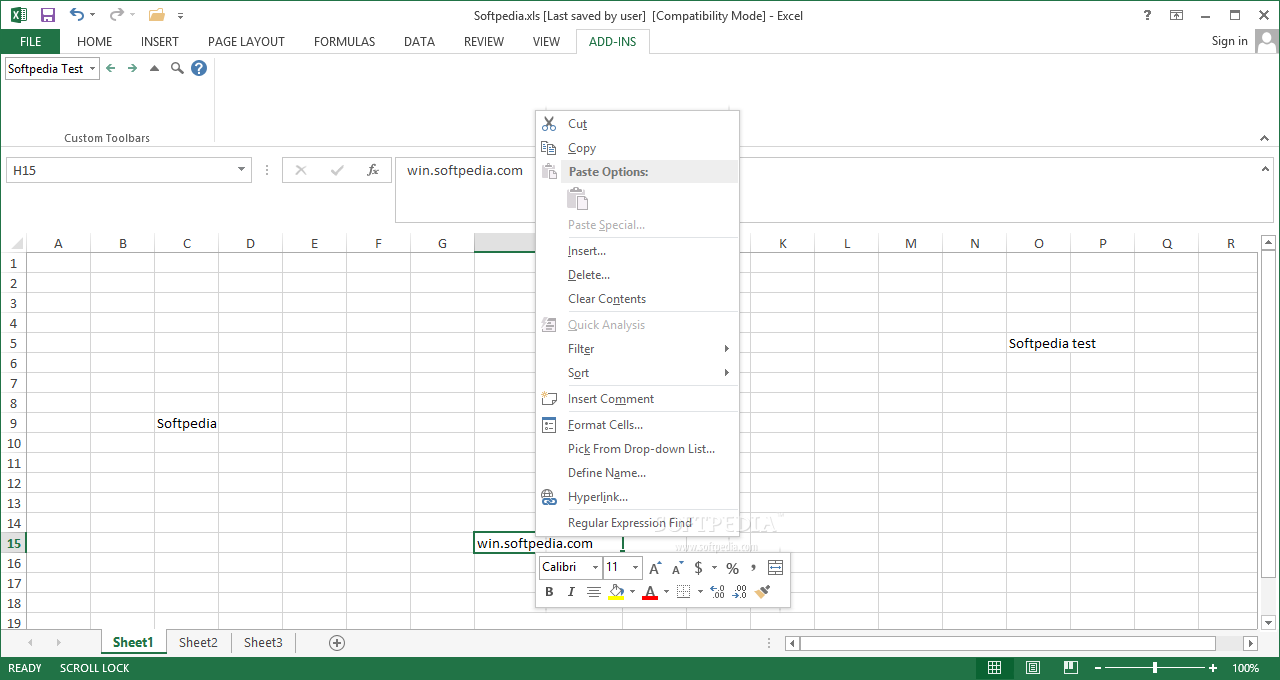Click the Format Painter brush
1280x680 pixels.
pyautogui.click(x=762, y=592)
